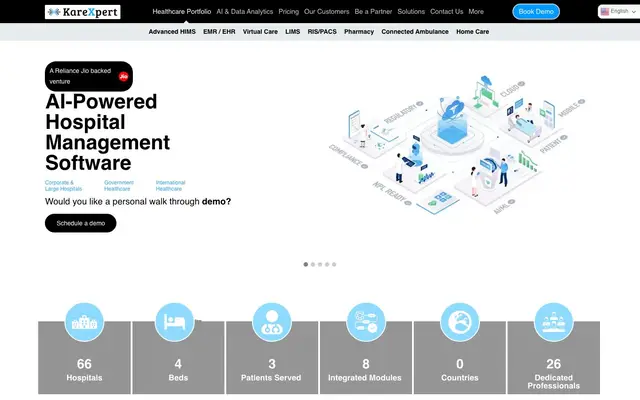
Task: Click the Dedicated Professionals team icon
Action: (553, 322)
